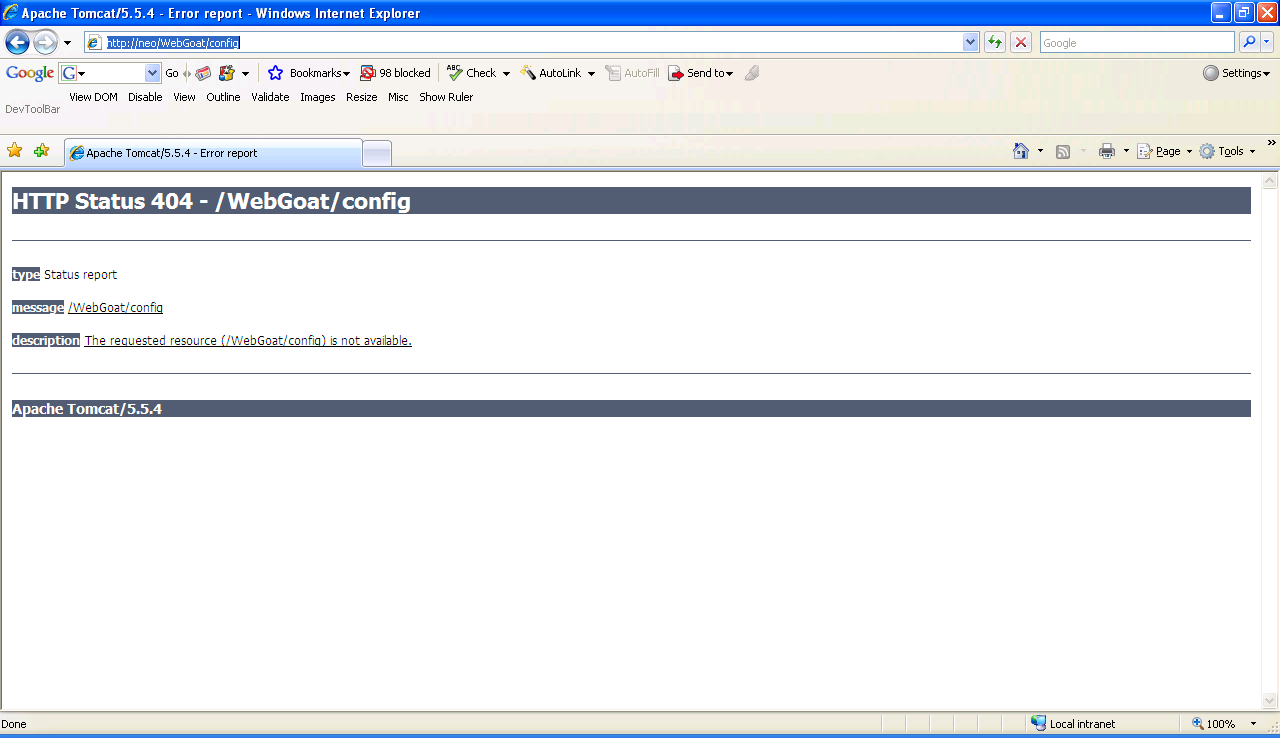Toggle the popup blocker '98 blocked'
Image resolution: width=1280 pixels, height=738 pixels.
[x=396, y=73]
